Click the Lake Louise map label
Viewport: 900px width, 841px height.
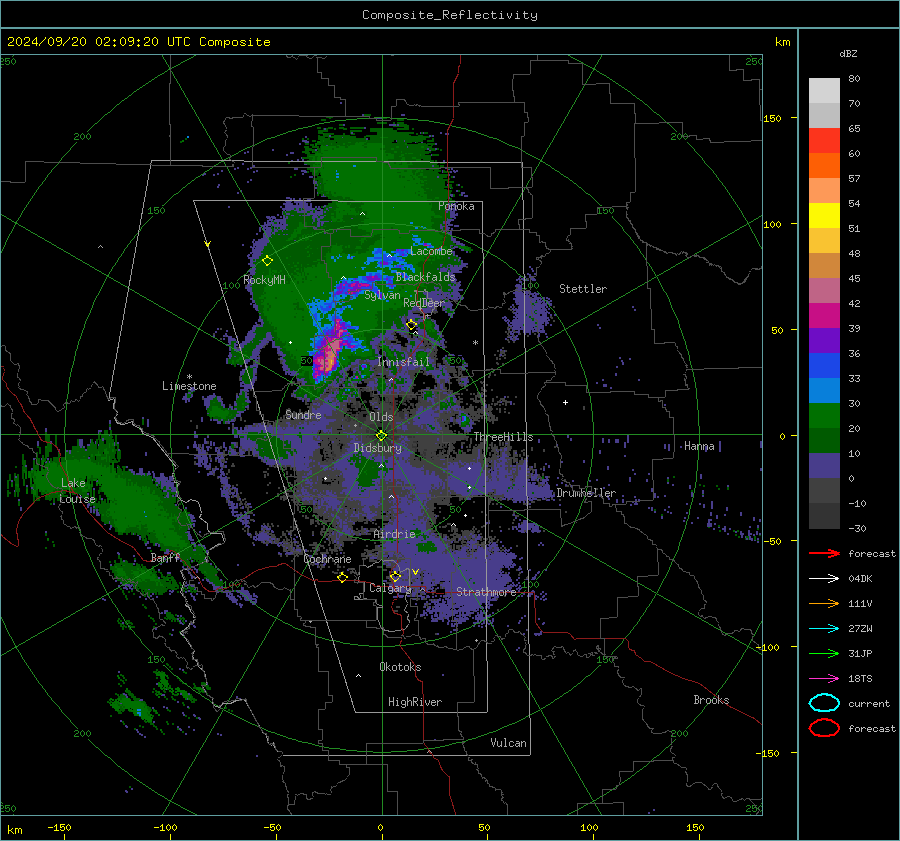pos(77,491)
